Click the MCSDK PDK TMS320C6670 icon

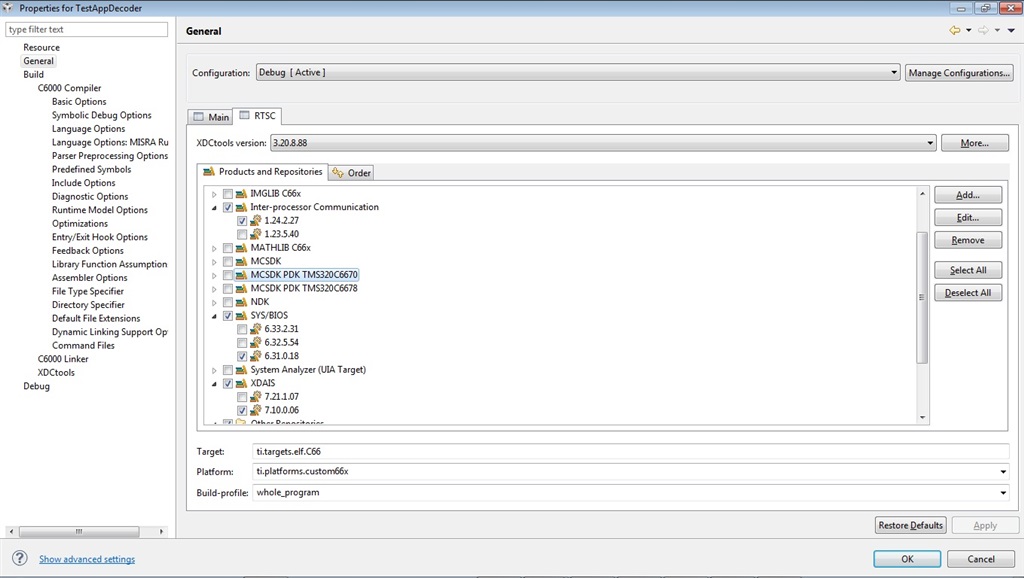pos(241,275)
